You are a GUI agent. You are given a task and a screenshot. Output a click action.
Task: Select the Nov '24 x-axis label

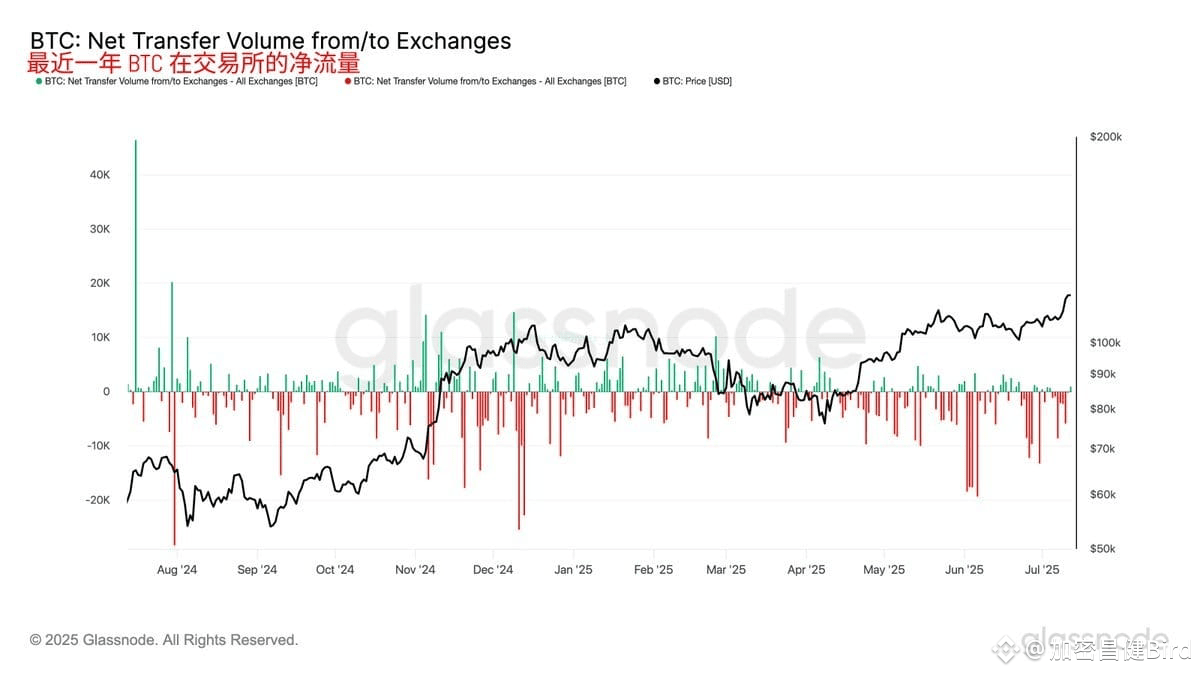point(414,570)
